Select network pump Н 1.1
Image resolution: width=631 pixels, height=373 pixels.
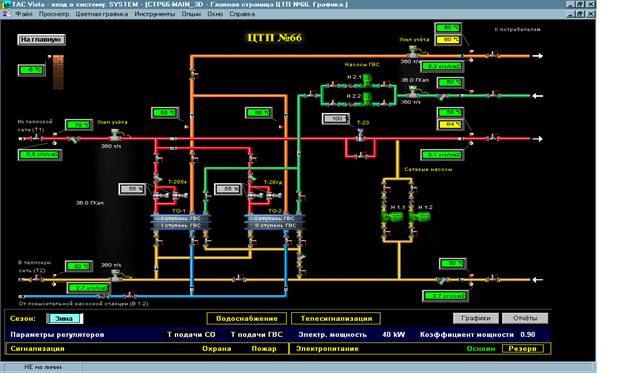392,217
